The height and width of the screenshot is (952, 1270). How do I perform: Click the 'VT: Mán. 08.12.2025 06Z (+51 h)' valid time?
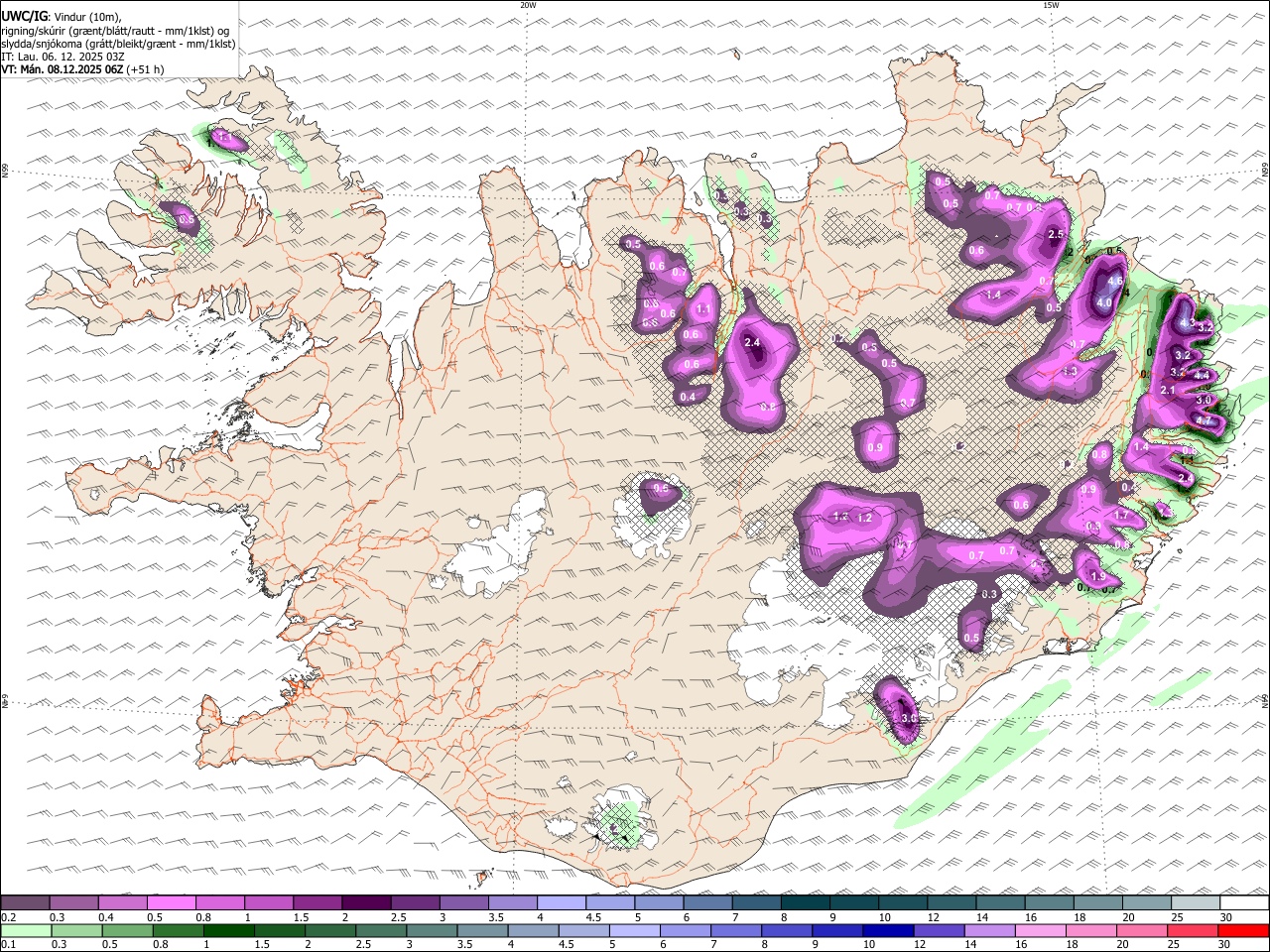click(x=82, y=69)
